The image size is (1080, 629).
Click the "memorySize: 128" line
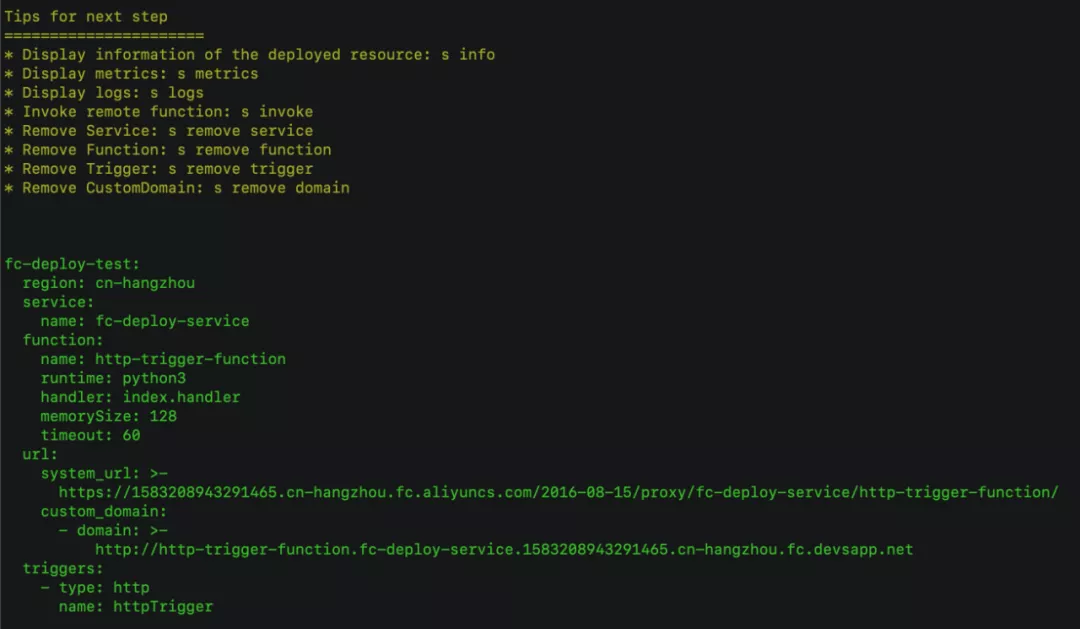point(108,416)
